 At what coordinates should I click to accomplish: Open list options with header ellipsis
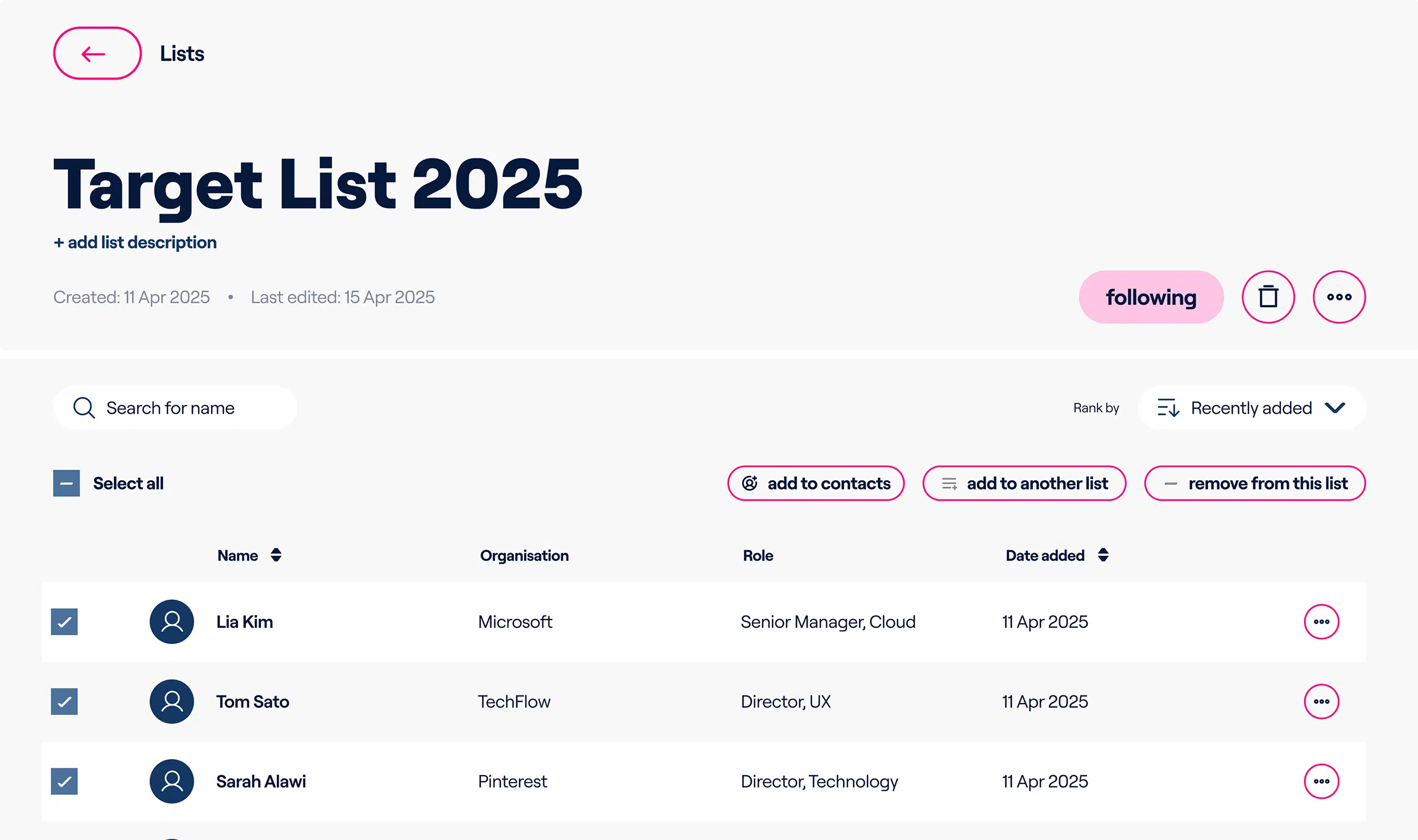1338,297
